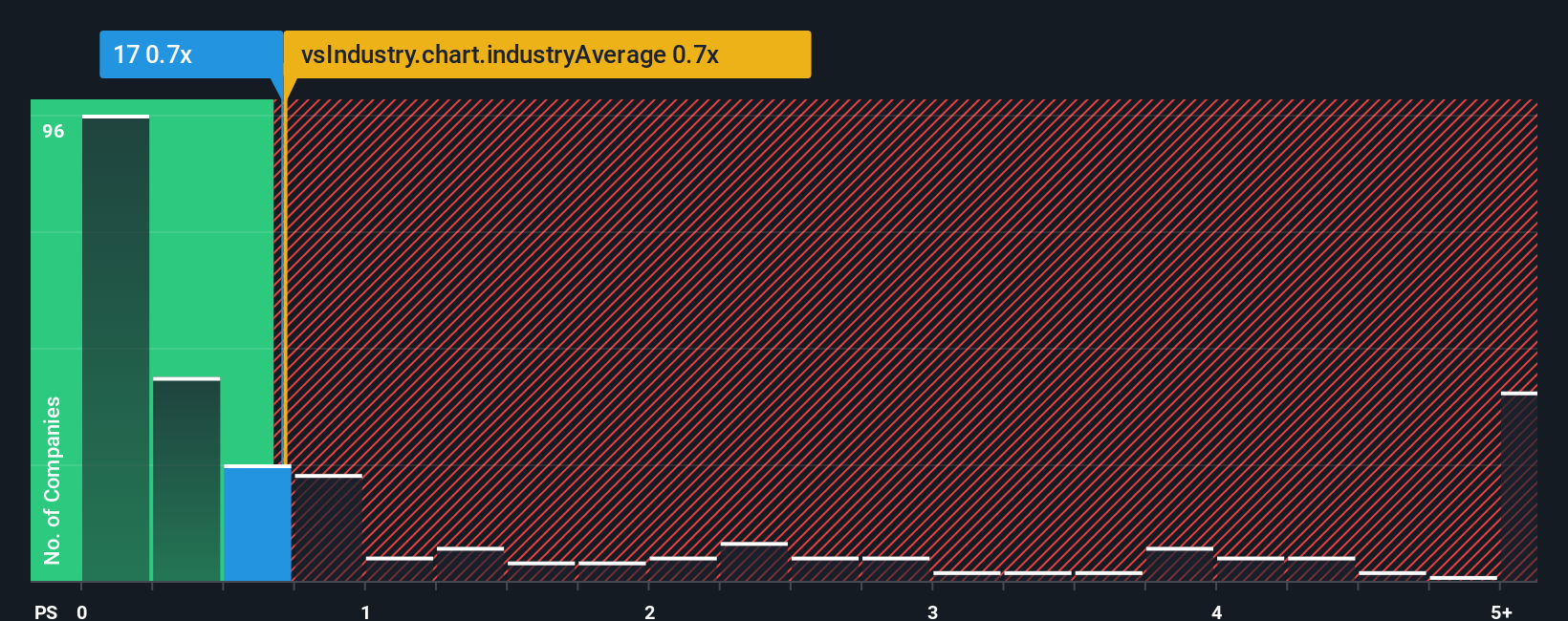This screenshot has width=1568, height=621.
Task: Click the x-axis tick label '3'
Action: pos(932,611)
